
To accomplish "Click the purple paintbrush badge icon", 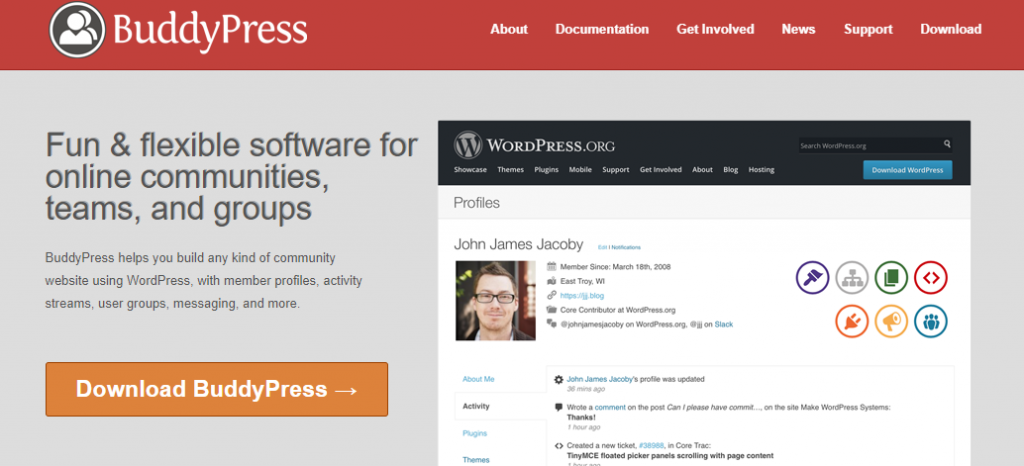I will 812,277.
